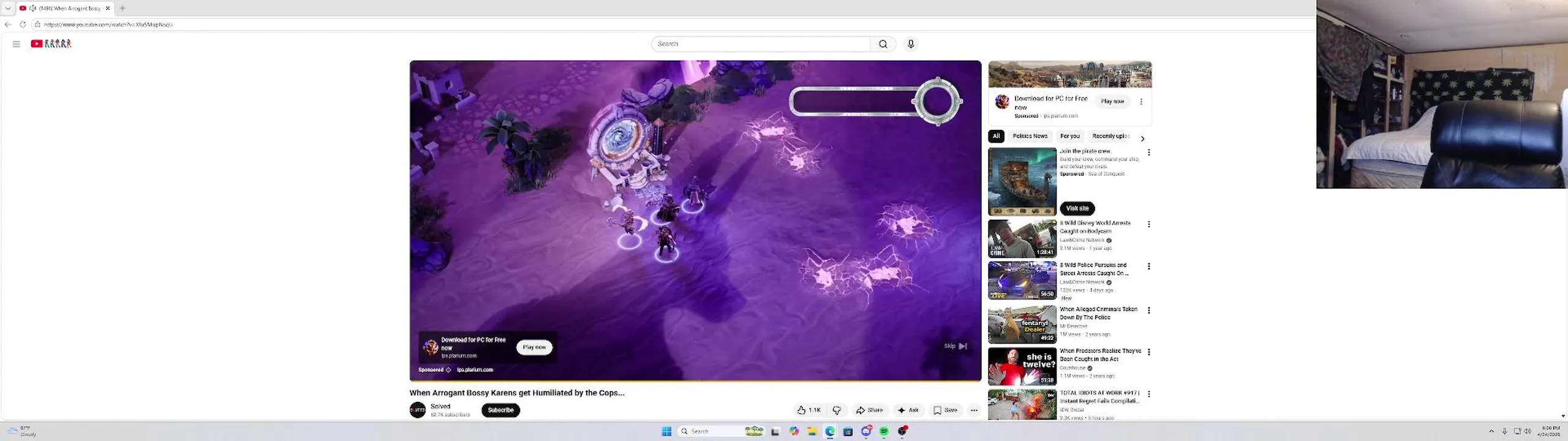The height and width of the screenshot is (441, 1568).
Task: Open more actions ellipsis below the video
Action: [974, 410]
